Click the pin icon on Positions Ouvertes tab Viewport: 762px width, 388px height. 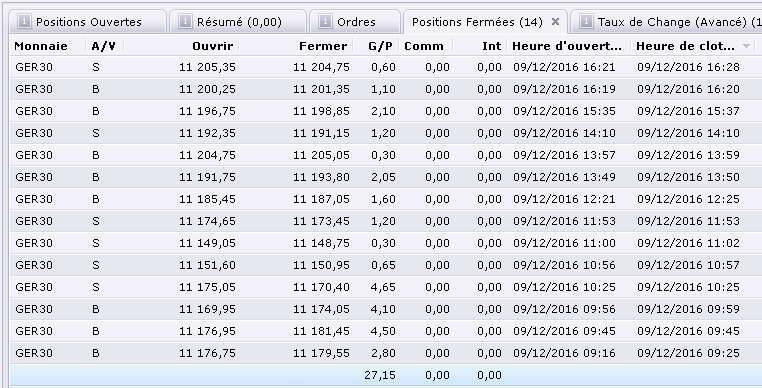tap(24, 21)
